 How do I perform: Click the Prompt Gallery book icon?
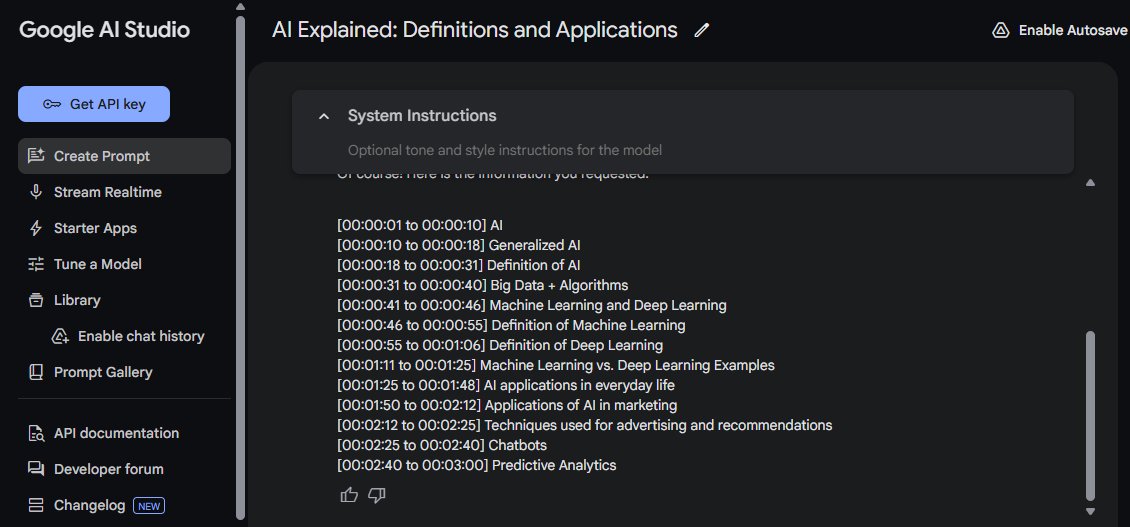[36, 372]
